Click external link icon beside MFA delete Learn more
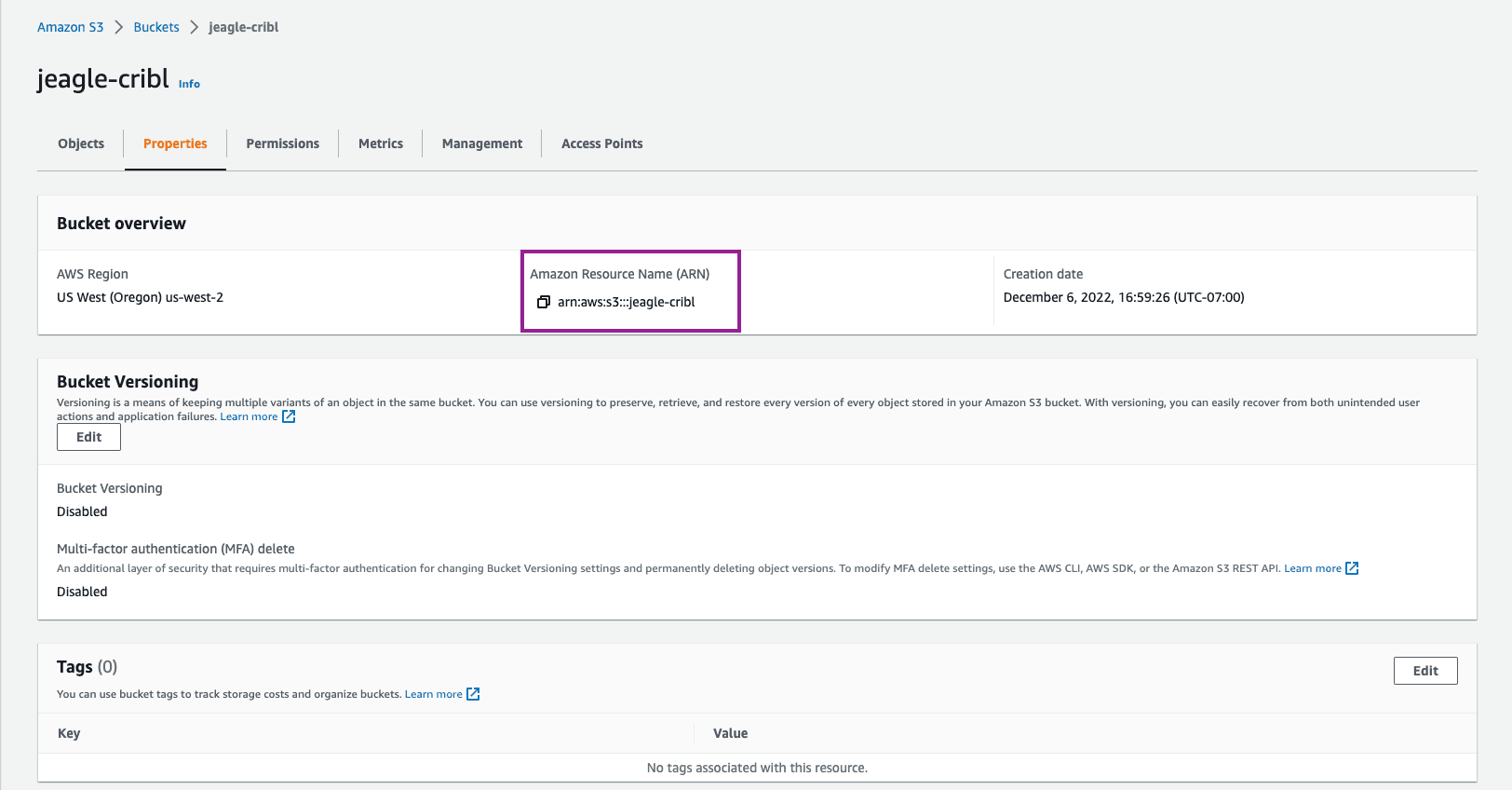Image resolution: width=1512 pixels, height=790 pixels. coord(1352,568)
